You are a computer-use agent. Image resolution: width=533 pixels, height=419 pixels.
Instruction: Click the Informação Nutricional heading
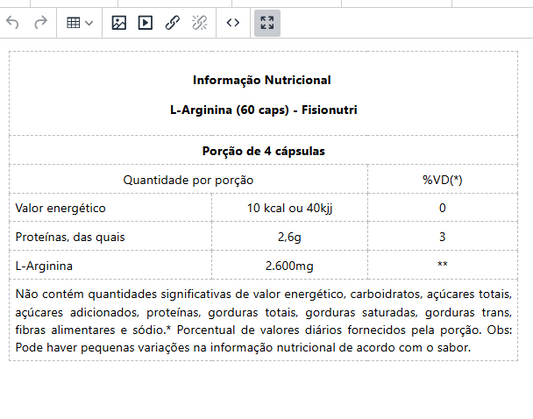point(262,80)
